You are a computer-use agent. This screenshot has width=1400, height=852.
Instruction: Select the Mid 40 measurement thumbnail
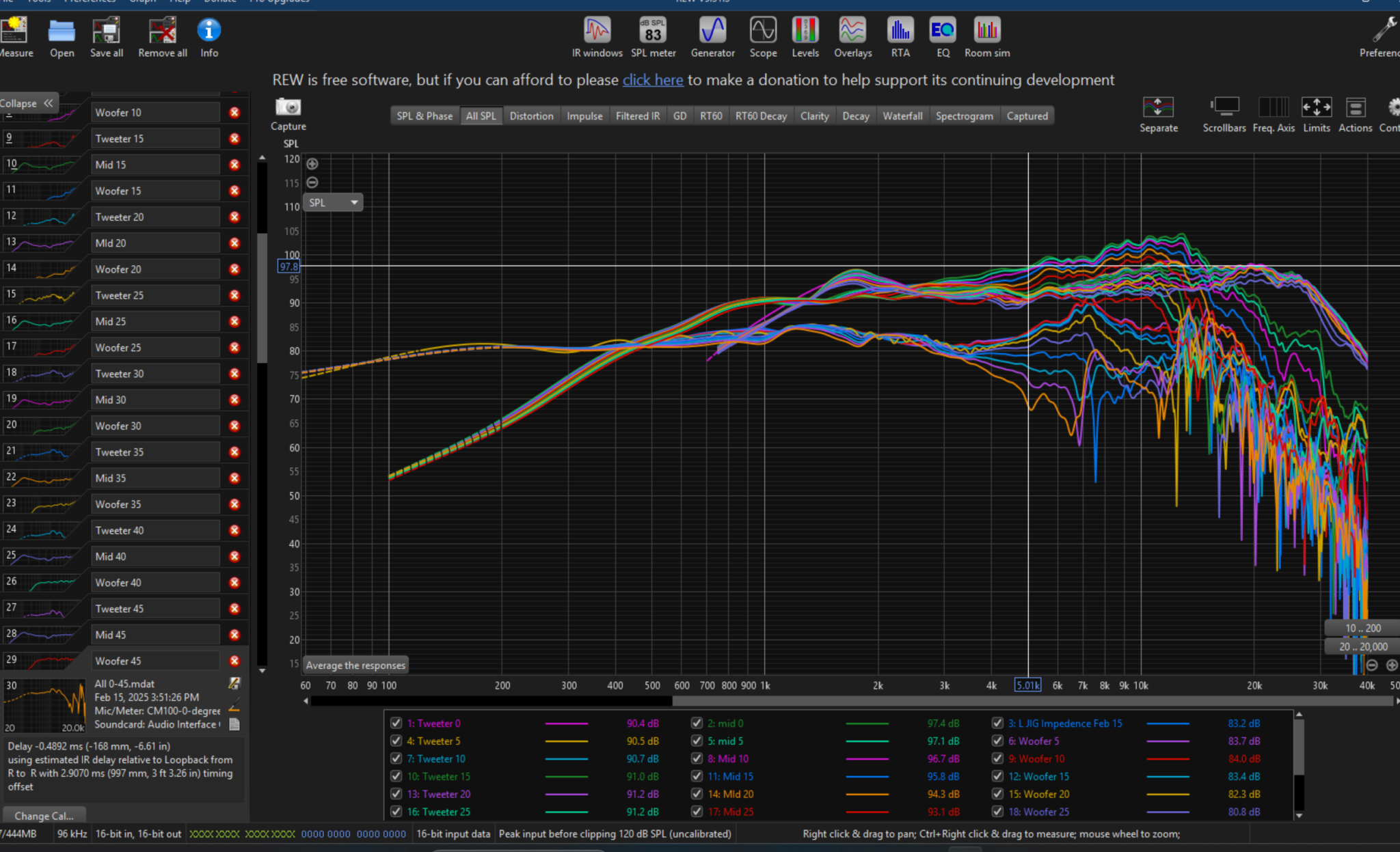(40, 556)
